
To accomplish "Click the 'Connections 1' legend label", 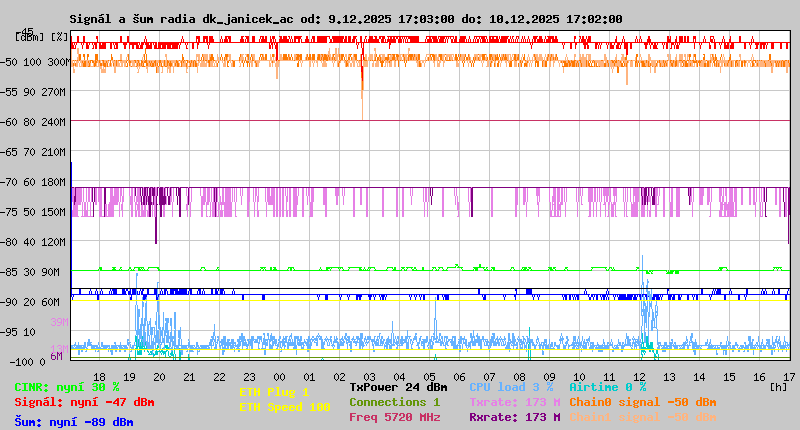I will pyautogui.click(x=395, y=402).
